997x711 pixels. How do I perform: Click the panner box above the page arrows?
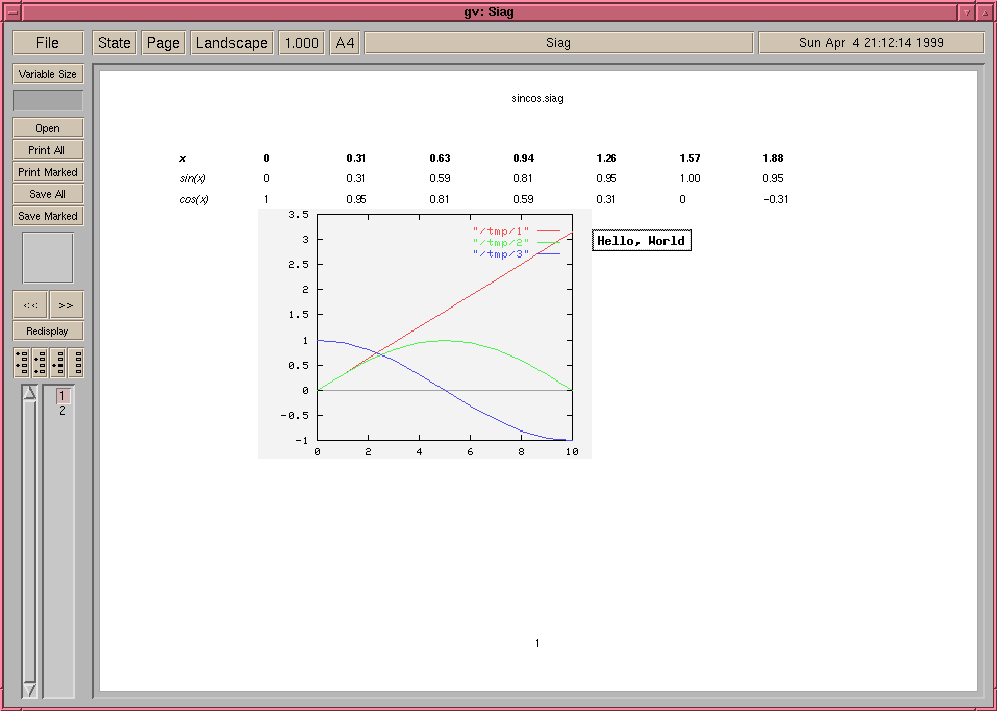coord(48,258)
